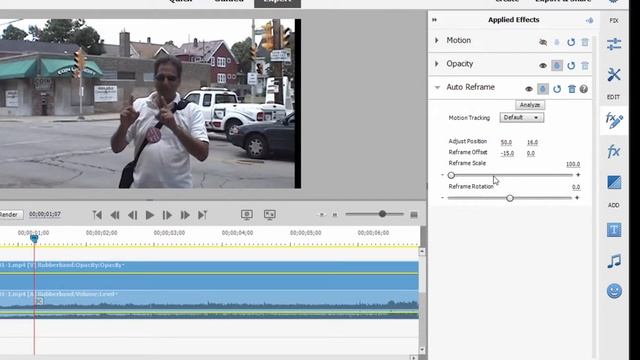This screenshot has height=360, width=640.
Task: Rewind the playback
Action: click(115, 215)
